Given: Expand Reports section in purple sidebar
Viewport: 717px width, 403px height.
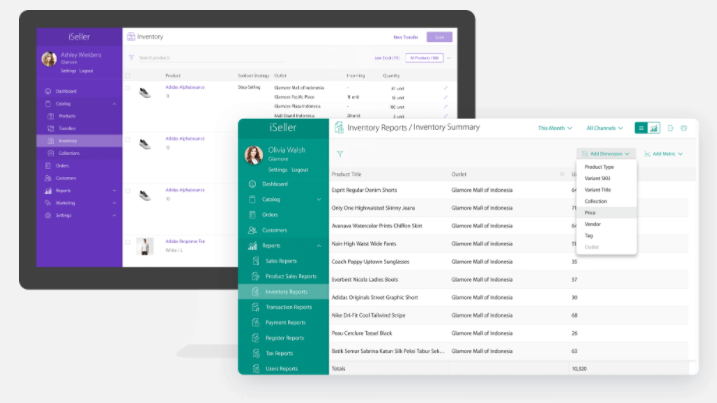Looking at the screenshot, I should pyautogui.click(x=114, y=190).
